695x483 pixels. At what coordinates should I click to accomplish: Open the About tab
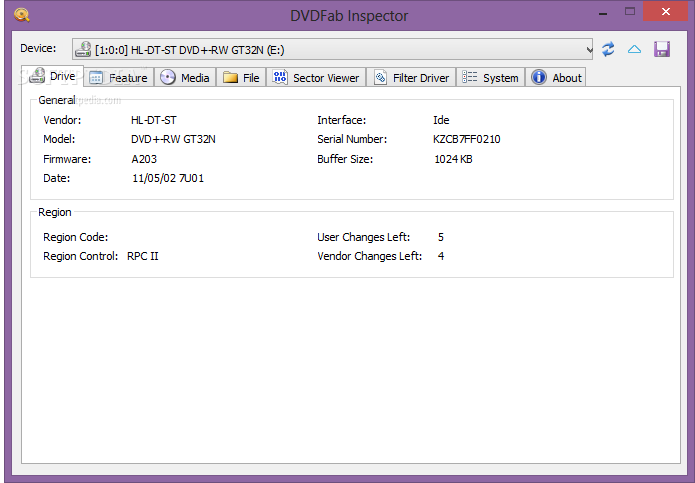point(556,78)
